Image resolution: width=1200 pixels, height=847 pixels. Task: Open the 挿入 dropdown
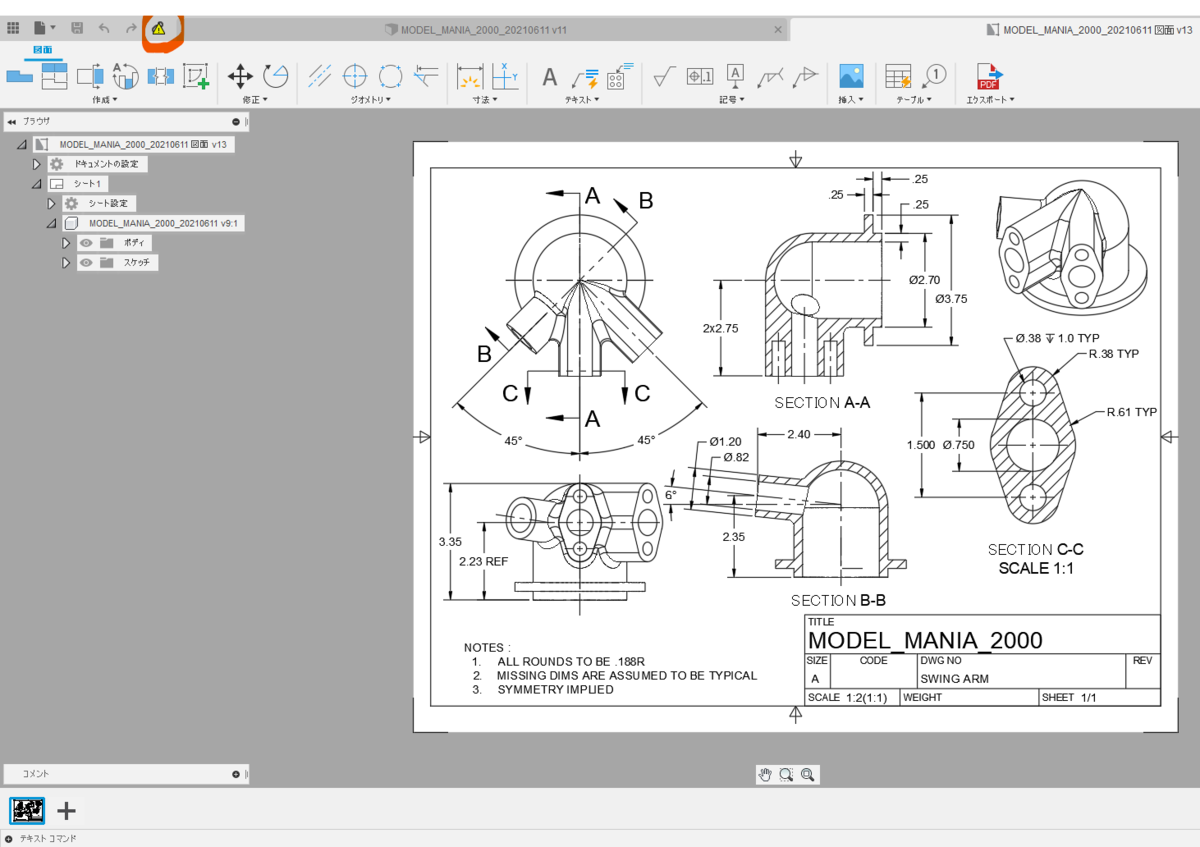tap(851, 100)
